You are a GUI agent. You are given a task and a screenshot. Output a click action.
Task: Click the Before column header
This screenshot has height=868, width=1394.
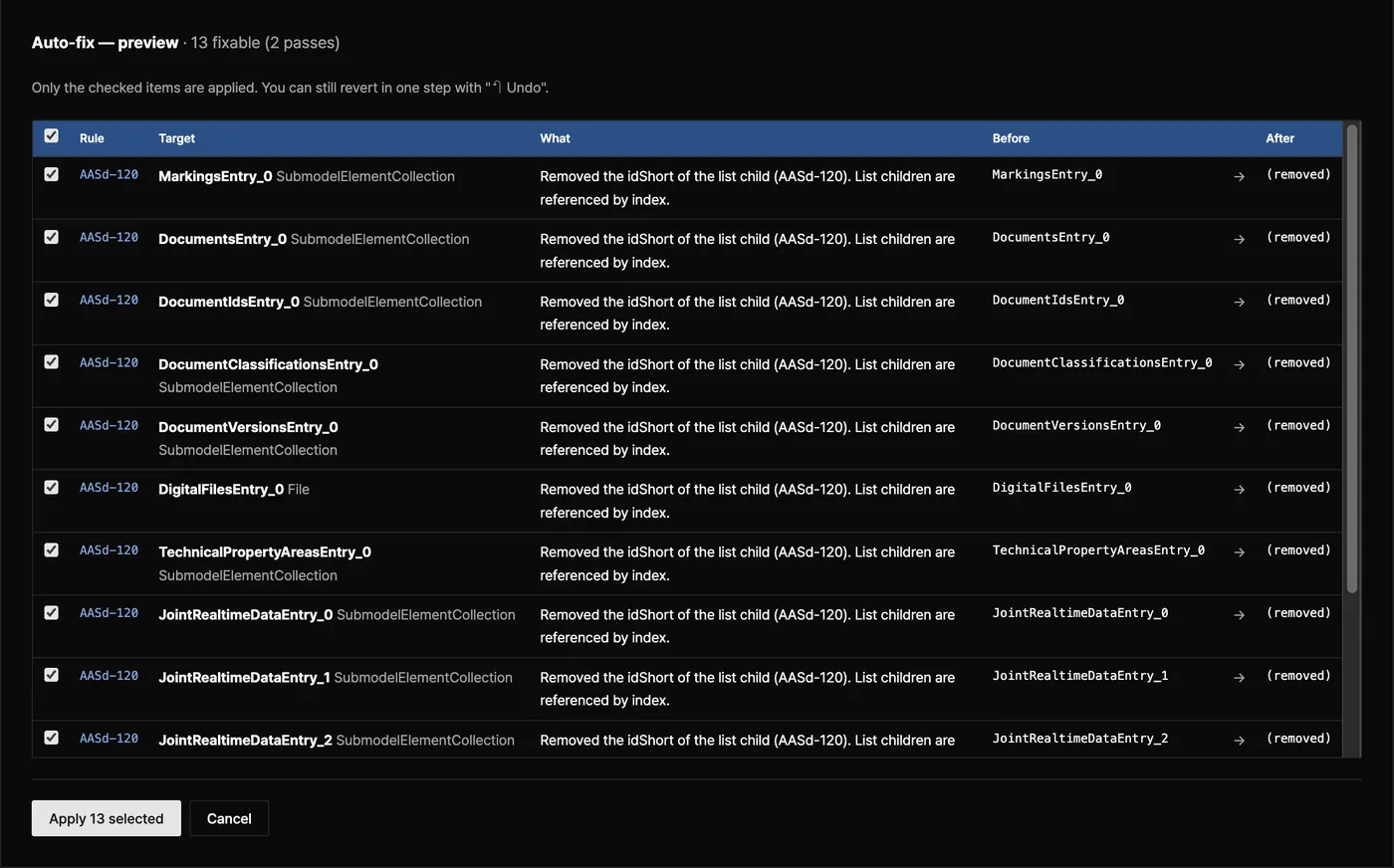(x=1011, y=138)
